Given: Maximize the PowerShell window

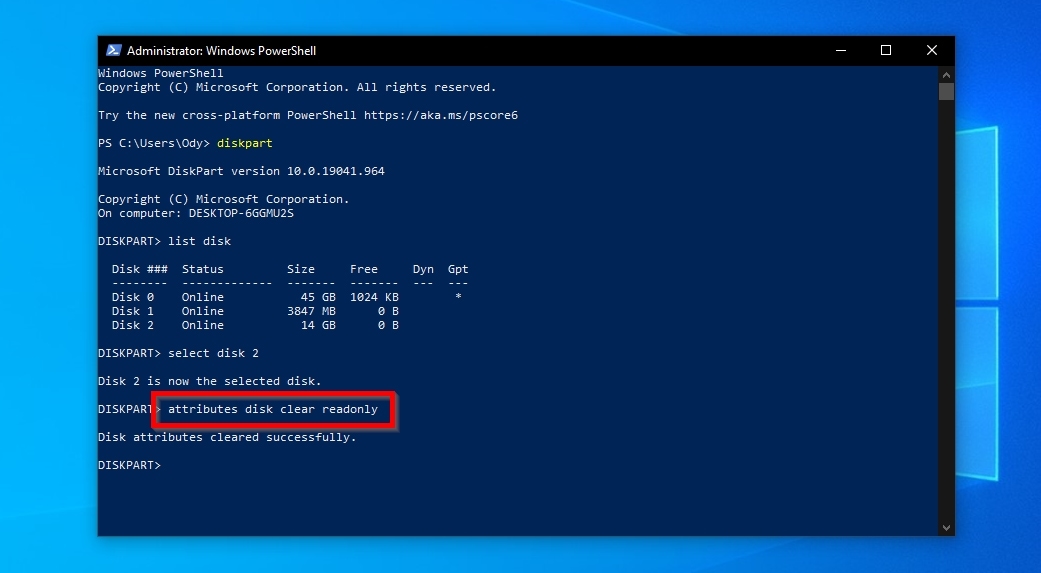Looking at the screenshot, I should coord(886,50).
